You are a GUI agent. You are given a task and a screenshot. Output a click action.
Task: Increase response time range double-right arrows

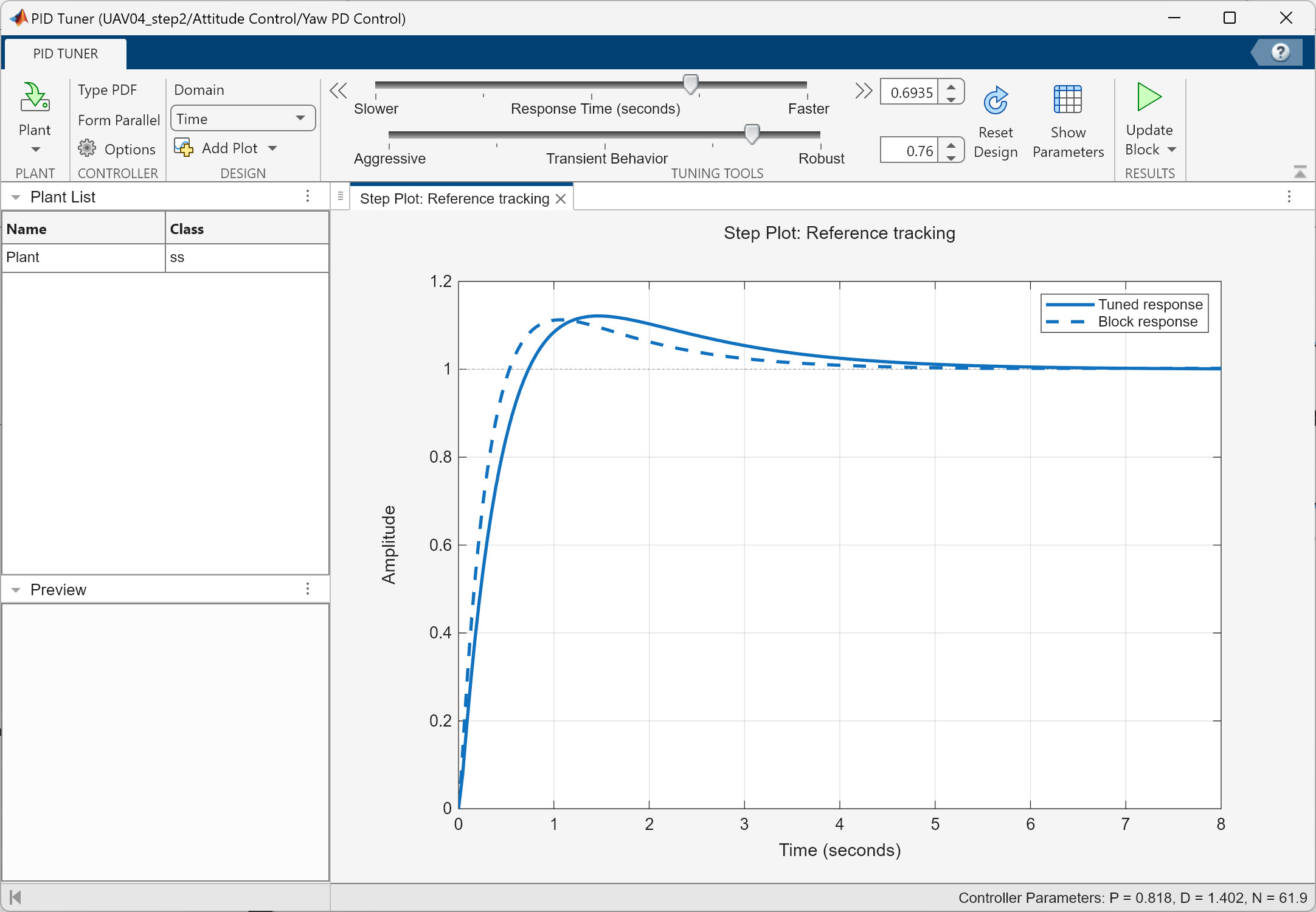coord(864,91)
